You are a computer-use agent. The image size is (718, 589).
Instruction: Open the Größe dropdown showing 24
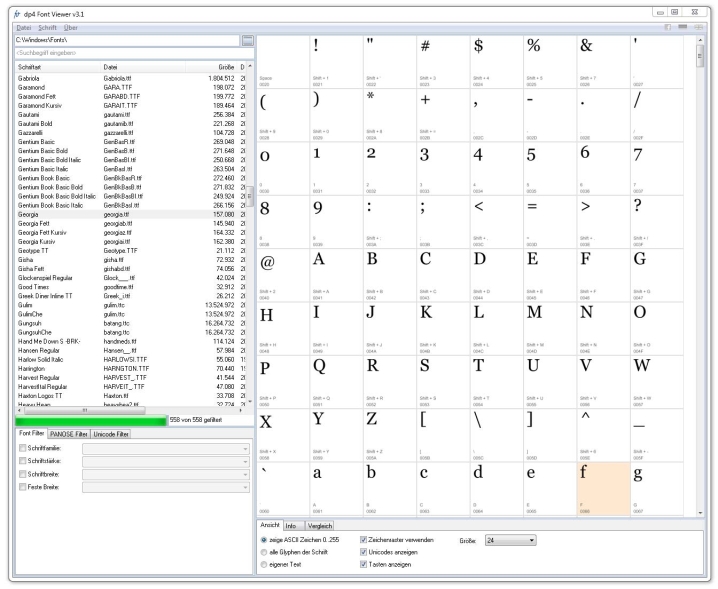(x=509, y=540)
